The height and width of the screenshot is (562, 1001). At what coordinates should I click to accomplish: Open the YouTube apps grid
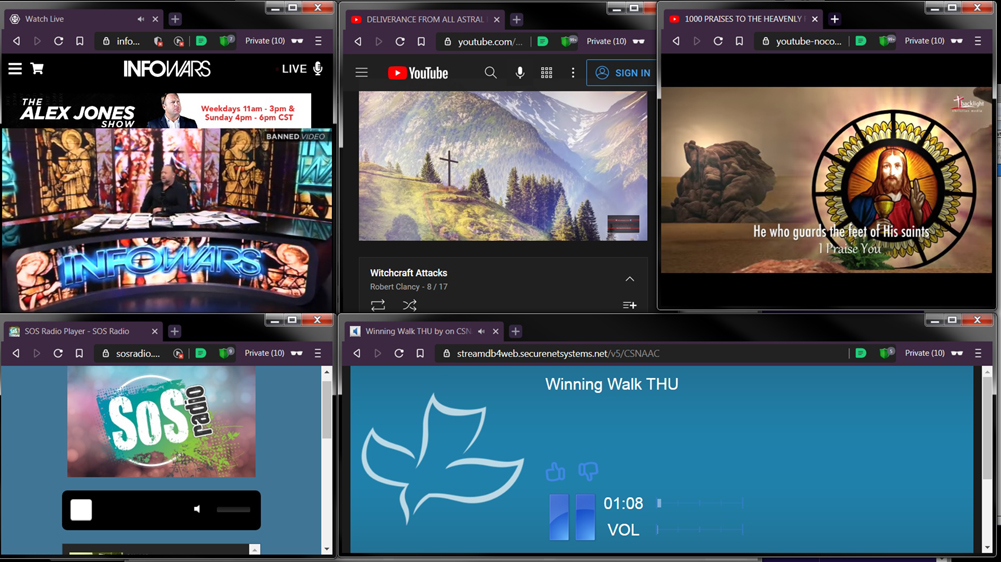tap(546, 73)
